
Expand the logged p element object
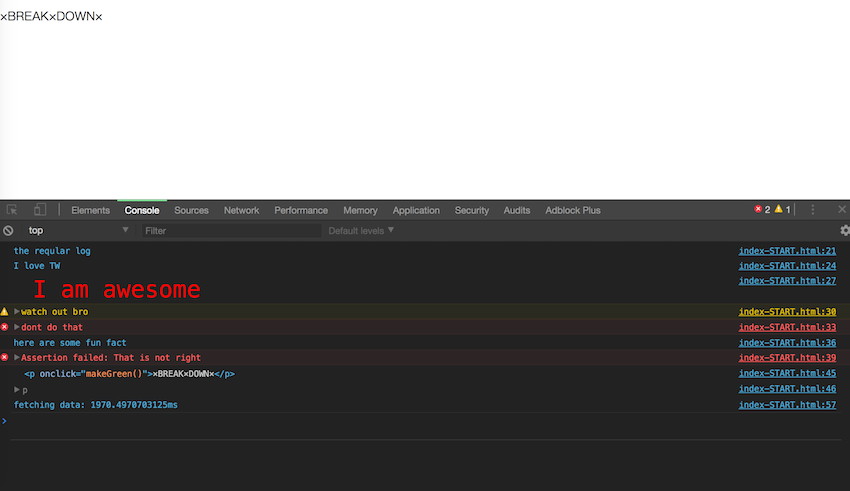pyautogui.click(x=17, y=389)
